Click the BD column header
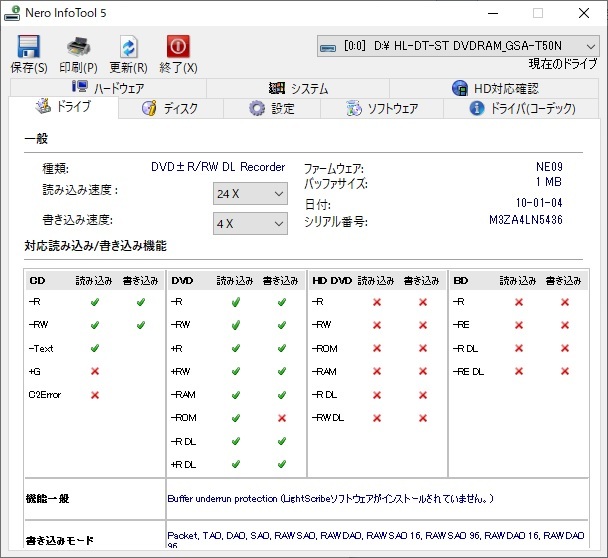 coord(461,281)
